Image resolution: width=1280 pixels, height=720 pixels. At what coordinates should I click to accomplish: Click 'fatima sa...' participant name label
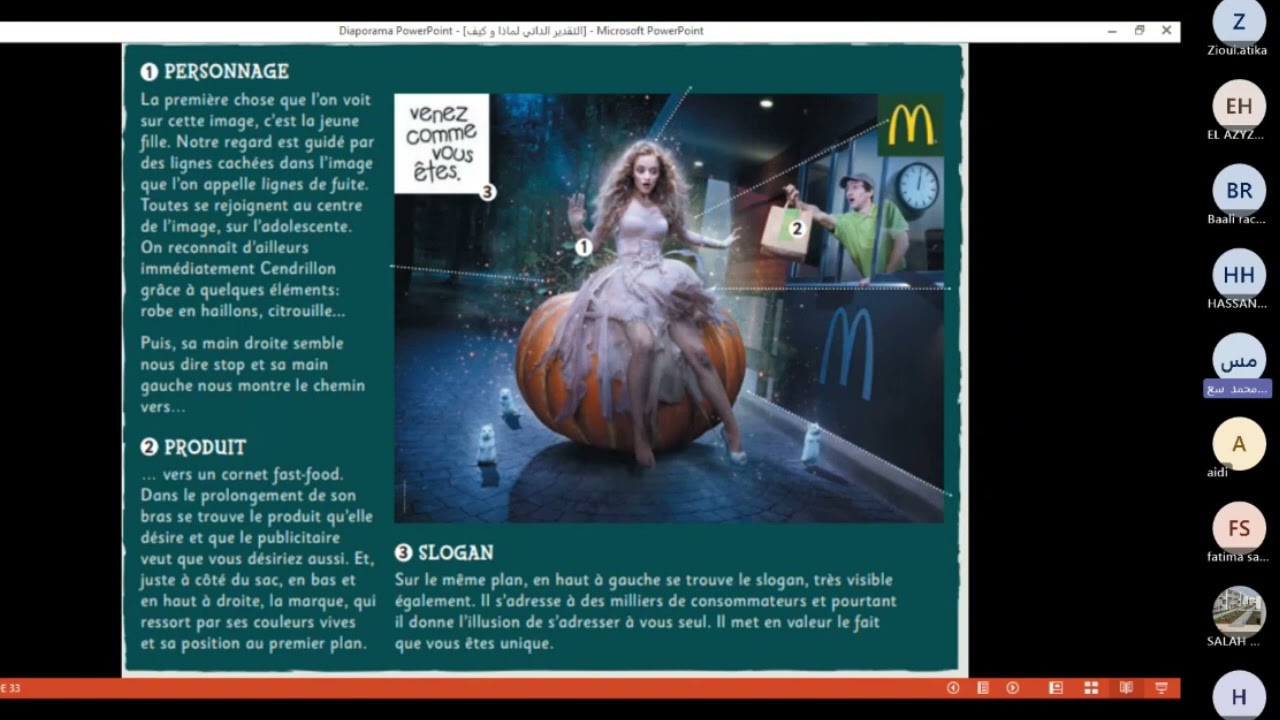click(1237, 557)
